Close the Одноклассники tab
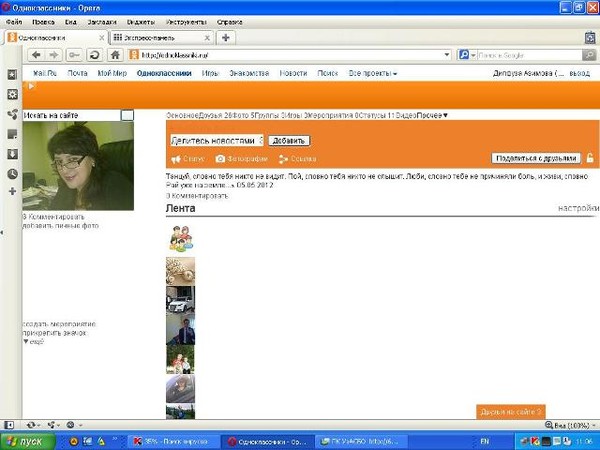600x450 pixels. (101, 38)
